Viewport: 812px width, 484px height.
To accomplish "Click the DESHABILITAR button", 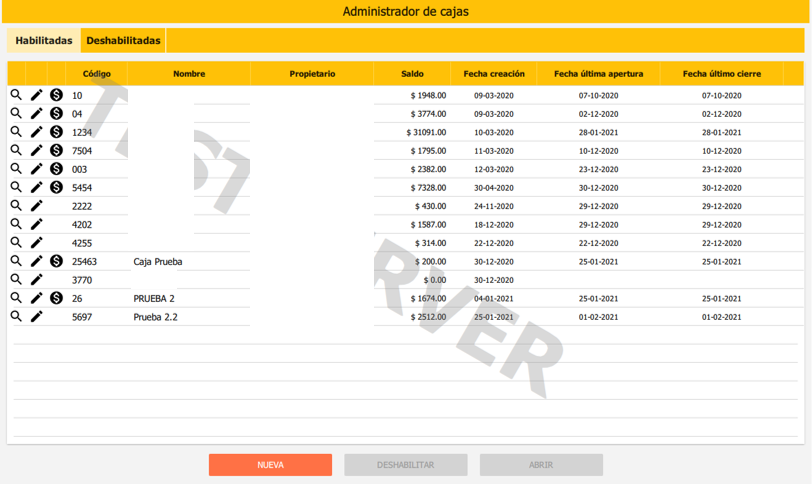I will point(405,465).
